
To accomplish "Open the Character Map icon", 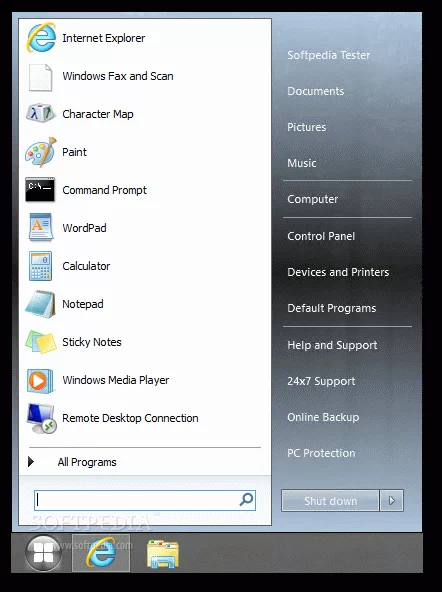I will coord(40,113).
